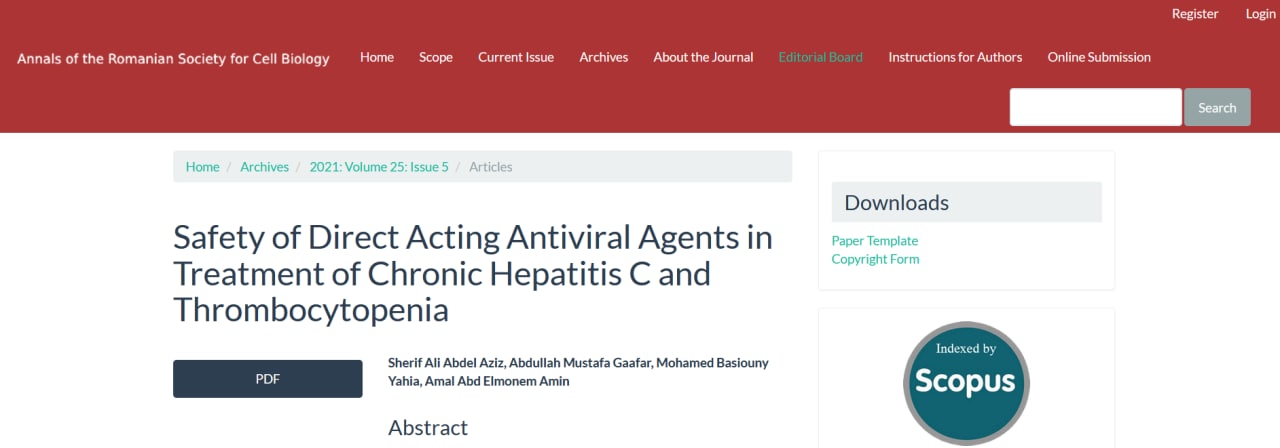This screenshot has width=1280, height=448.
Task: Click the Login link
Action: click(1260, 14)
